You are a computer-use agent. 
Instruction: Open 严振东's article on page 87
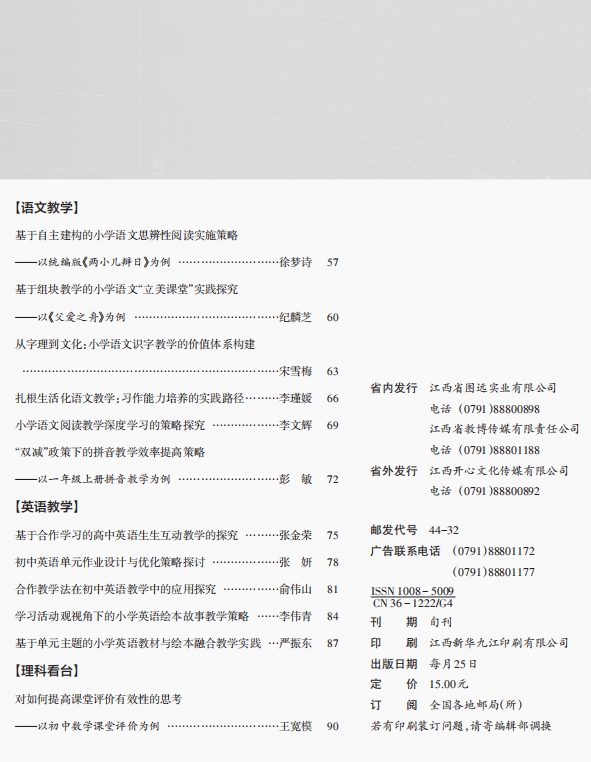point(177,643)
